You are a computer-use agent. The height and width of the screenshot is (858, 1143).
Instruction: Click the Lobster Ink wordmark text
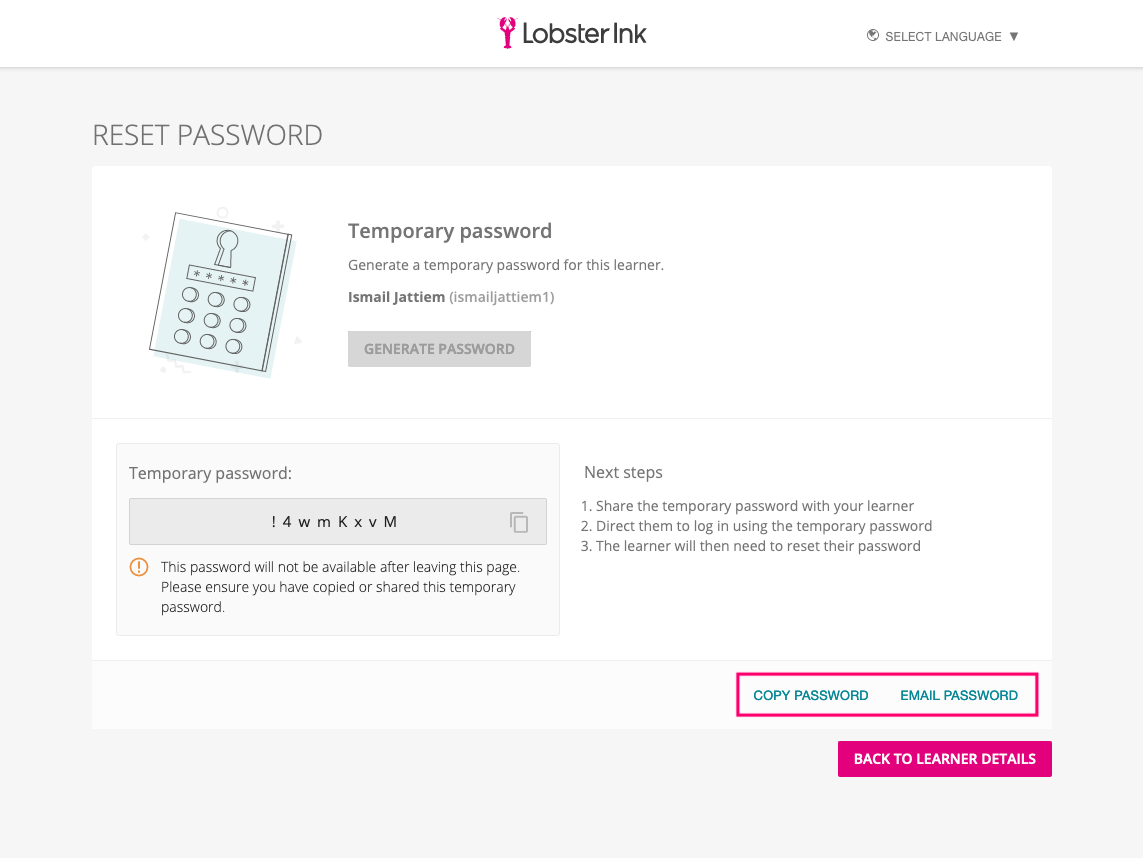pyautogui.click(x=584, y=34)
